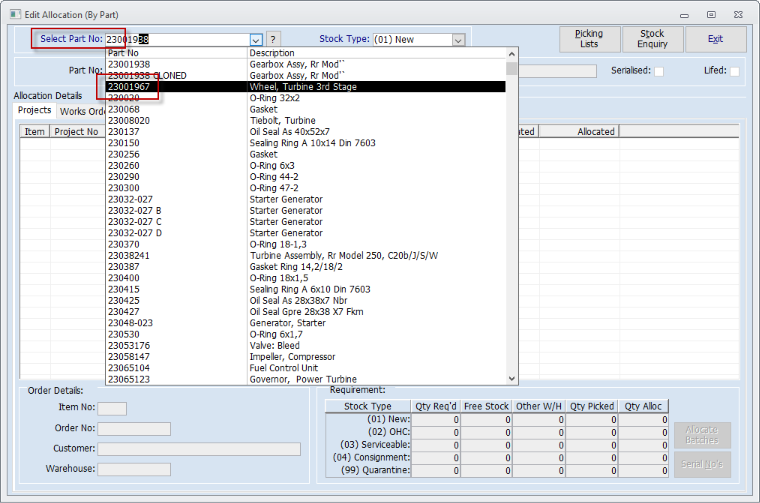The height and width of the screenshot is (503, 760).
Task: Select part 23032-027 C Starter Generator
Action: [x=305, y=221]
